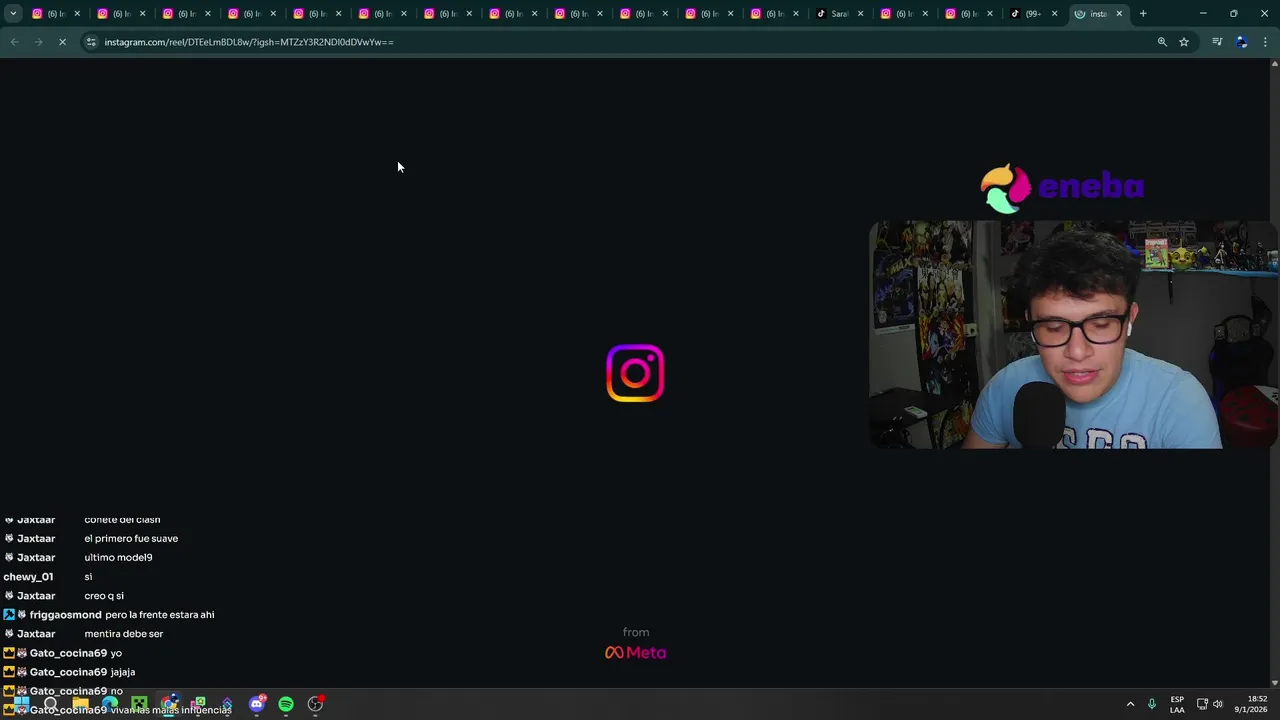
Task: Open Windows taskbar search
Action: click(50, 704)
